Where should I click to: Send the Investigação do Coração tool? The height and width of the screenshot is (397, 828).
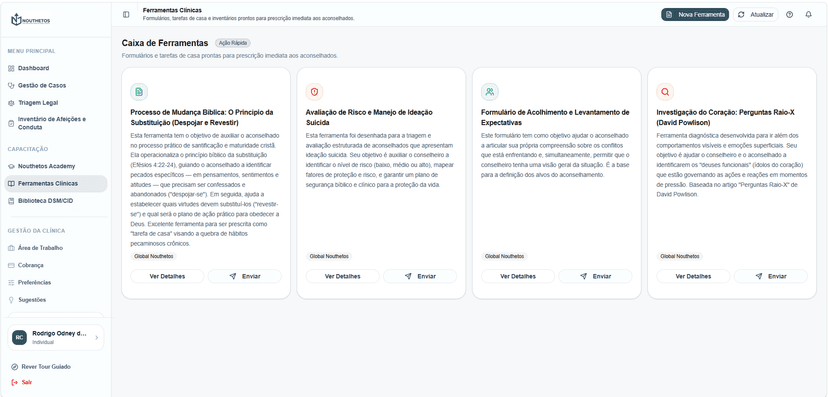[770, 276]
